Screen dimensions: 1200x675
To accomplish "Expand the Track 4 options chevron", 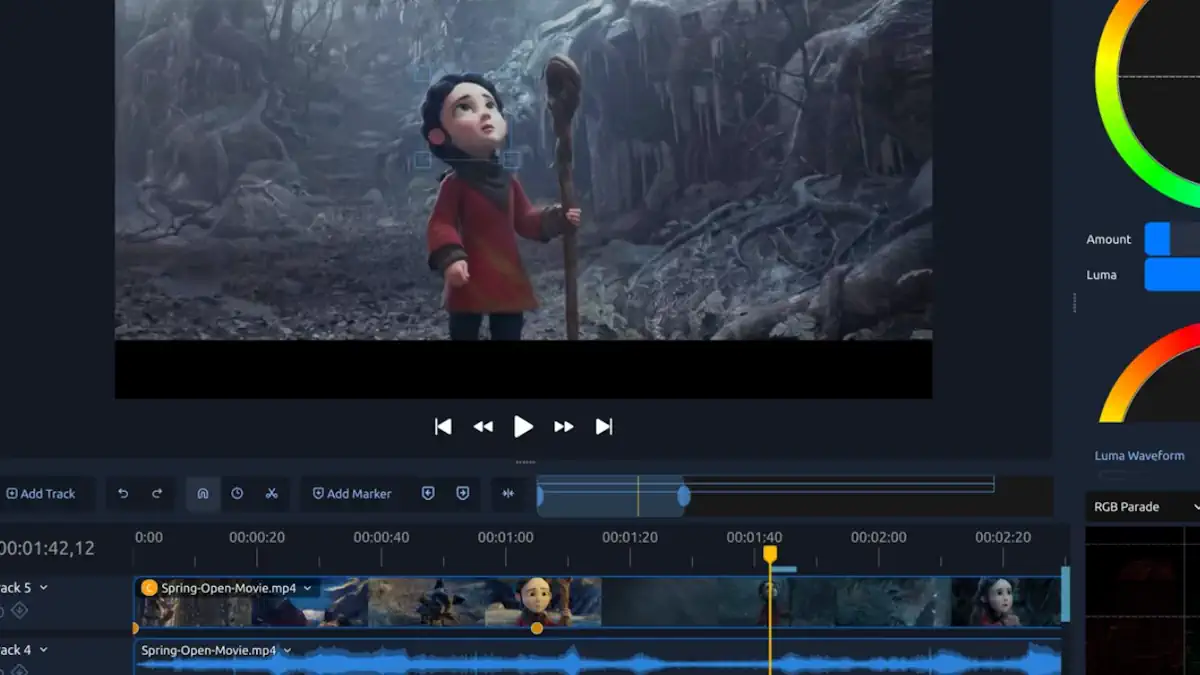I will (x=43, y=650).
